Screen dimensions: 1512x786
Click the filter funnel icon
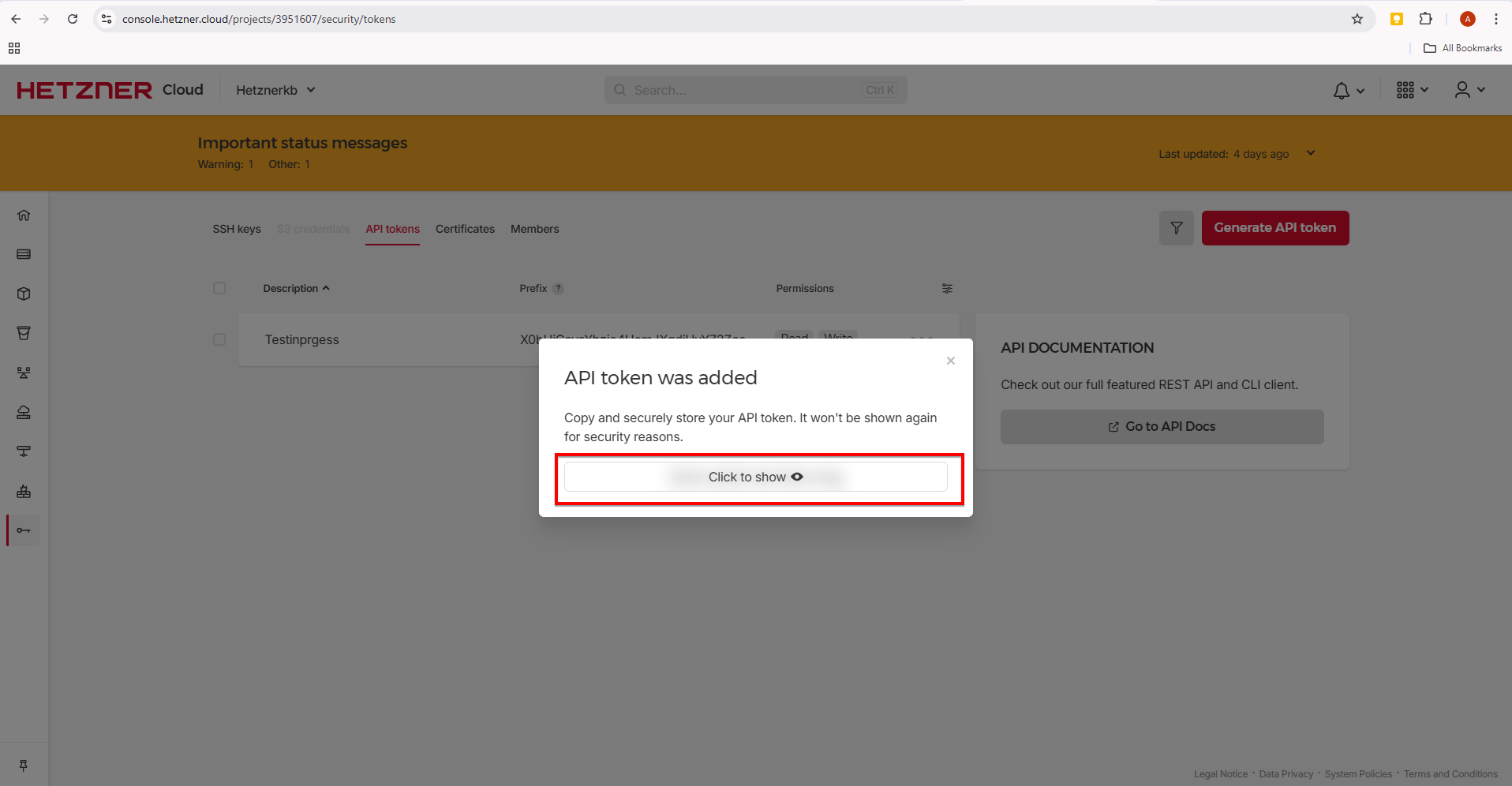coord(1176,228)
